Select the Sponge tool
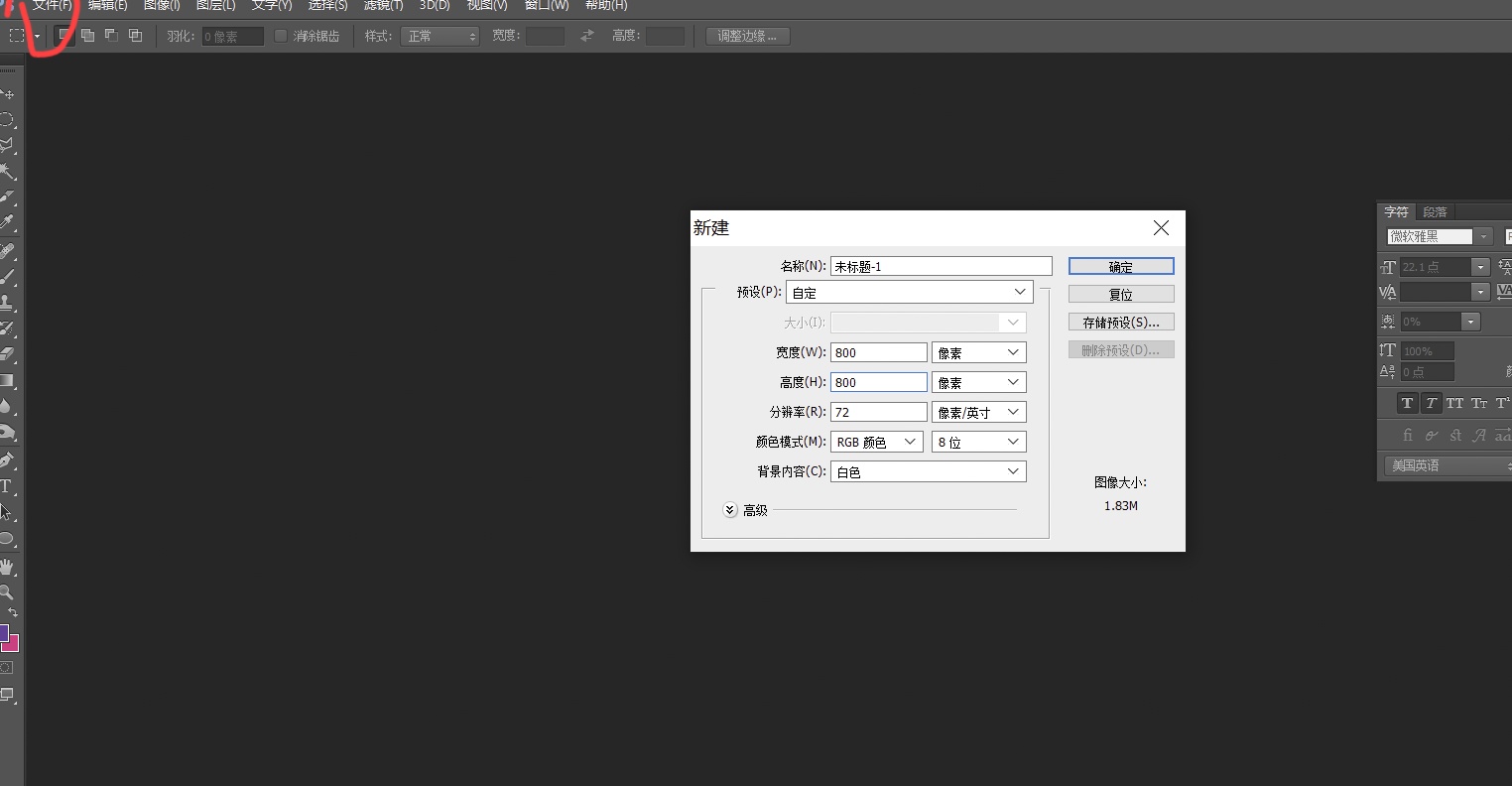The image size is (1512, 786). click(7, 432)
